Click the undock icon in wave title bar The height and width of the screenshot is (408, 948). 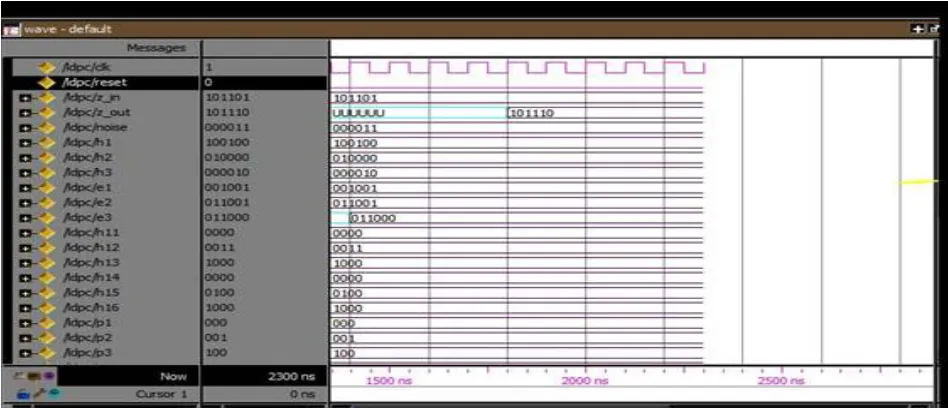click(x=935, y=29)
